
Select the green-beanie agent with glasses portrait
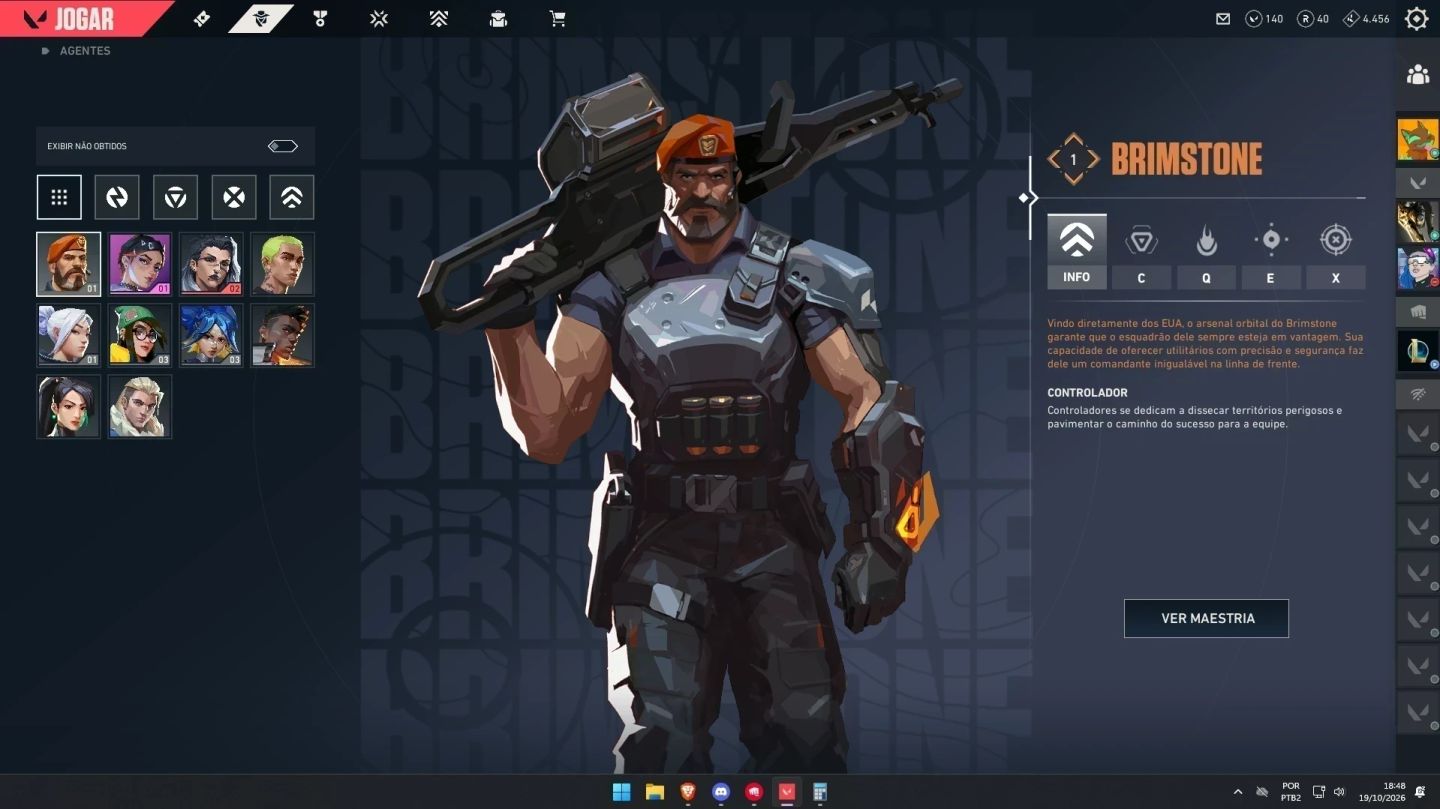[x=140, y=335]
